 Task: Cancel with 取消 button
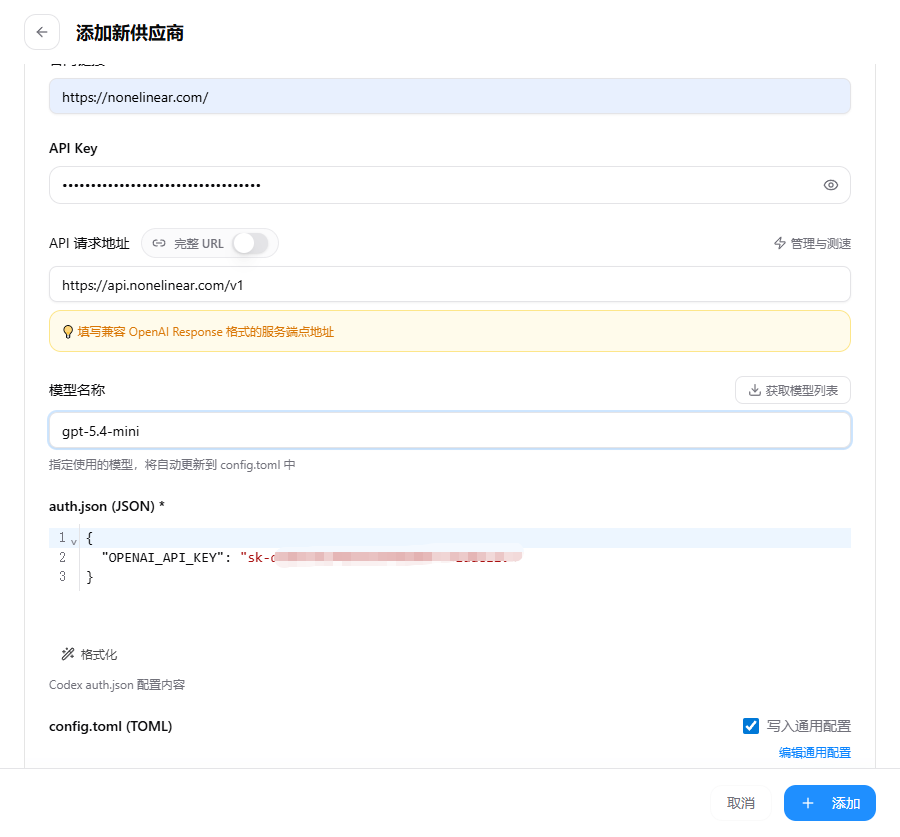tap(740, 803)
